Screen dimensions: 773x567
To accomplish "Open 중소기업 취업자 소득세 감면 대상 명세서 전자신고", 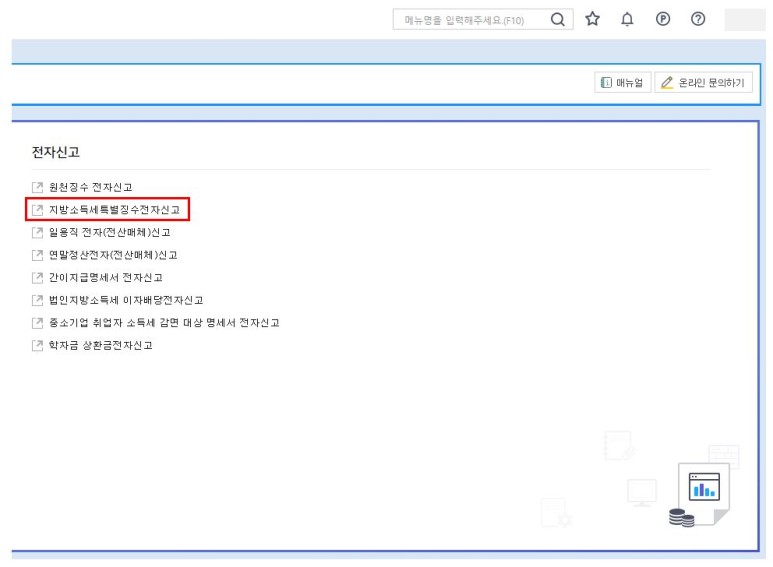I will point(164,323).
